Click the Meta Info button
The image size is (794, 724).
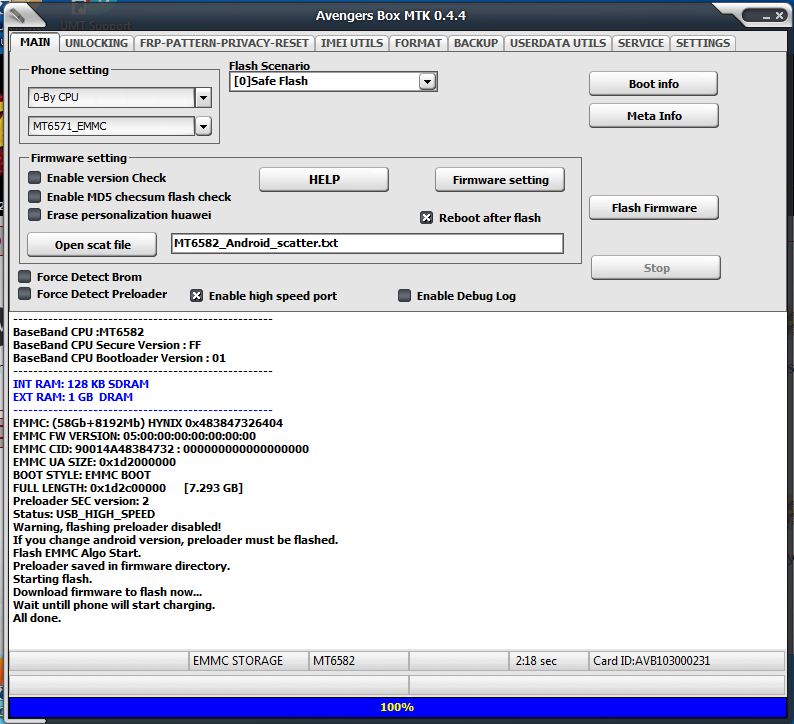click(x=654, y=115)
